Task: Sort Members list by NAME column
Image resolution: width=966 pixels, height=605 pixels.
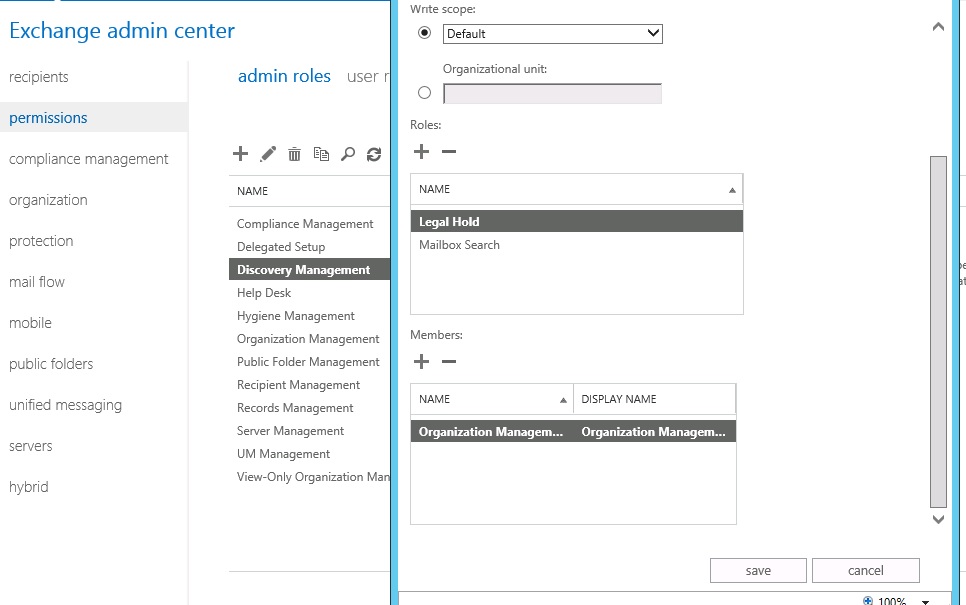Action: pyautogui.click(x=492, y=399)
